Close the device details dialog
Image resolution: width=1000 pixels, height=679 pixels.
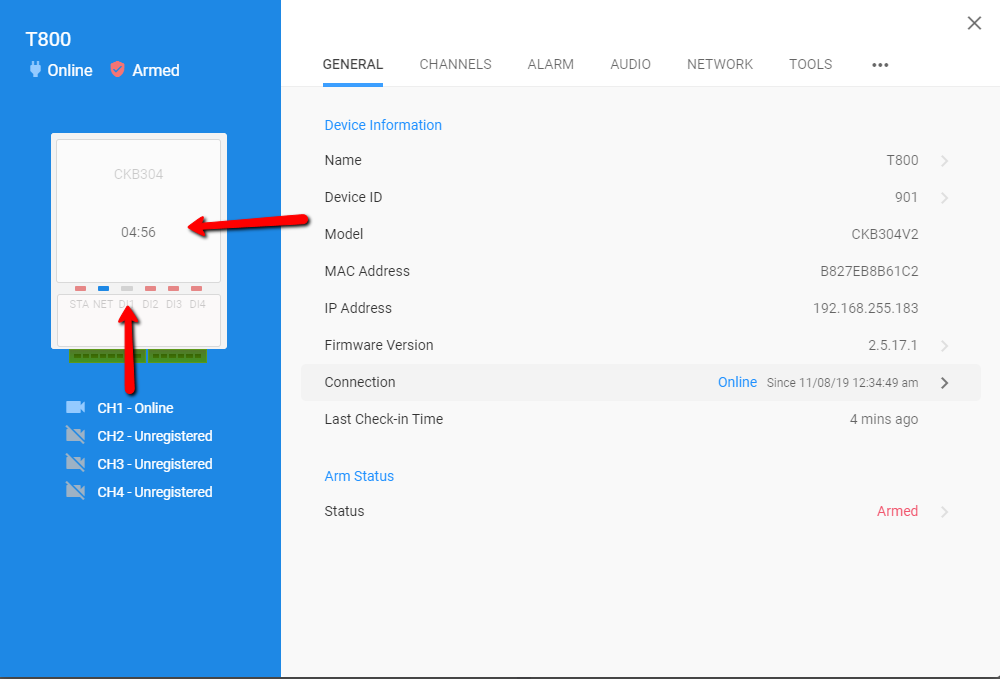[x=974, y=24]
